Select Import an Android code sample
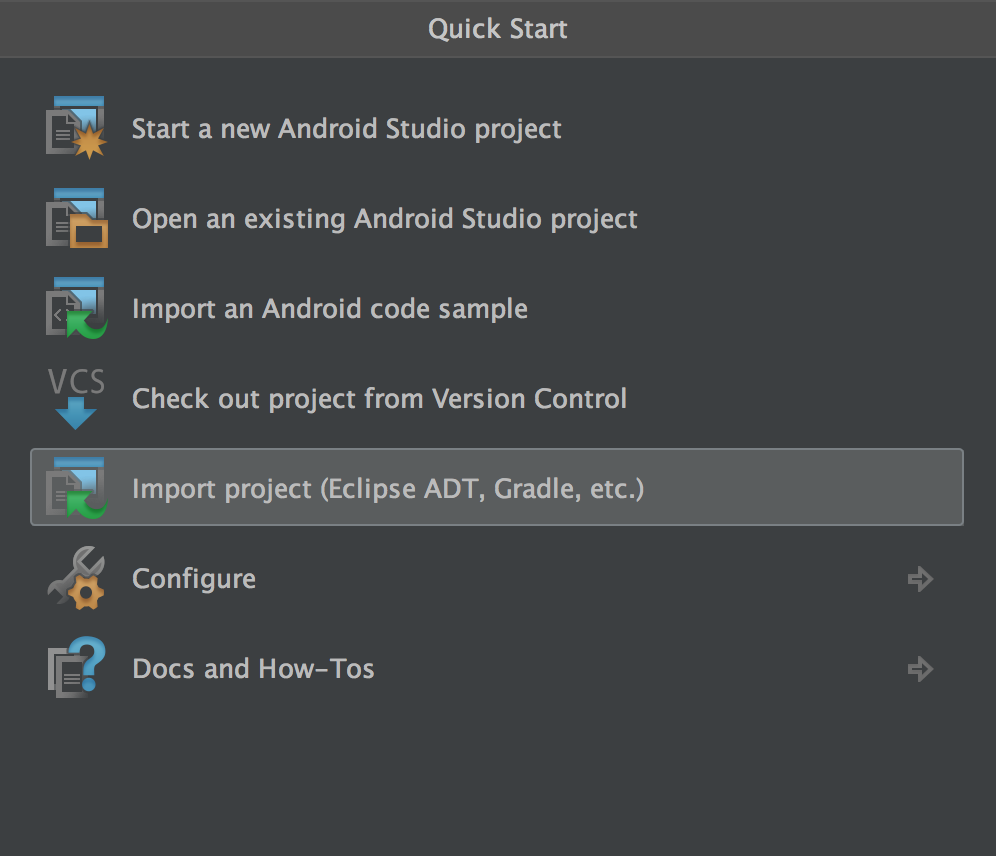Image resolution: width=996 pixels, height=856 pixels. coord(330,309)
